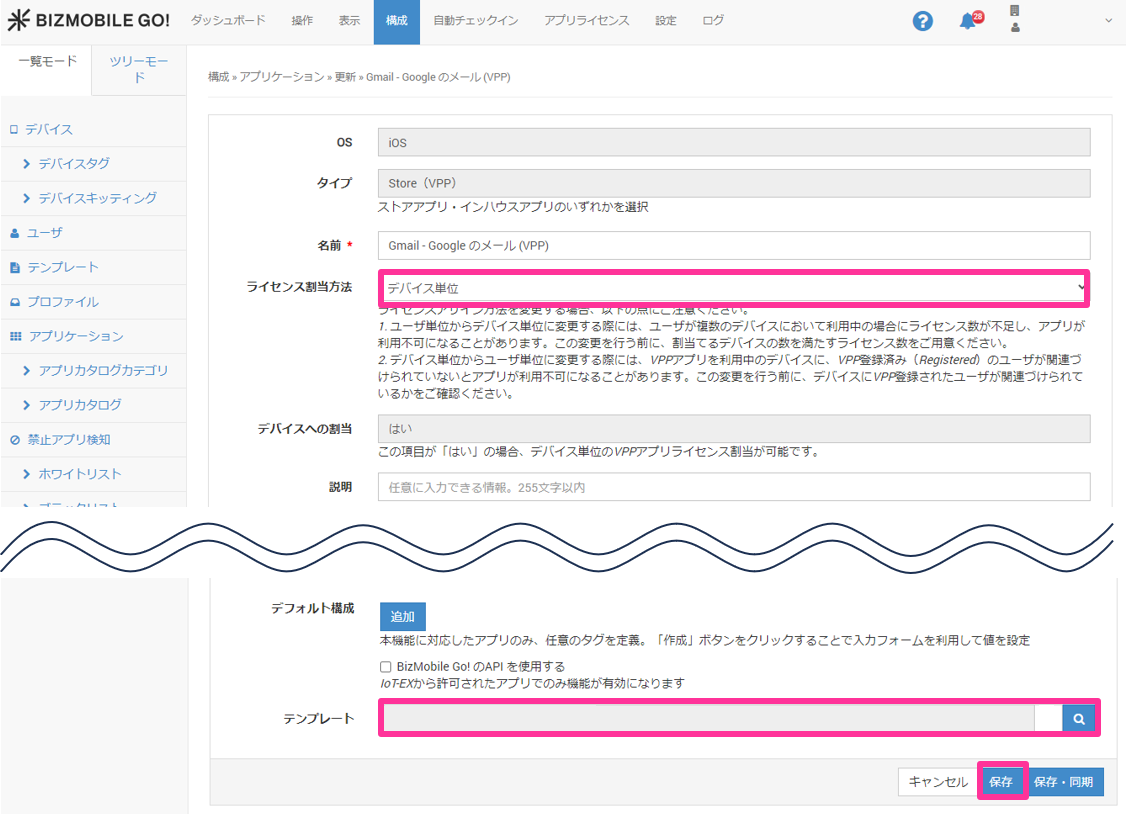1126x814 pixels.
Task: Open アプリケーション in the sidebar
Action: [x=75, y=336]
